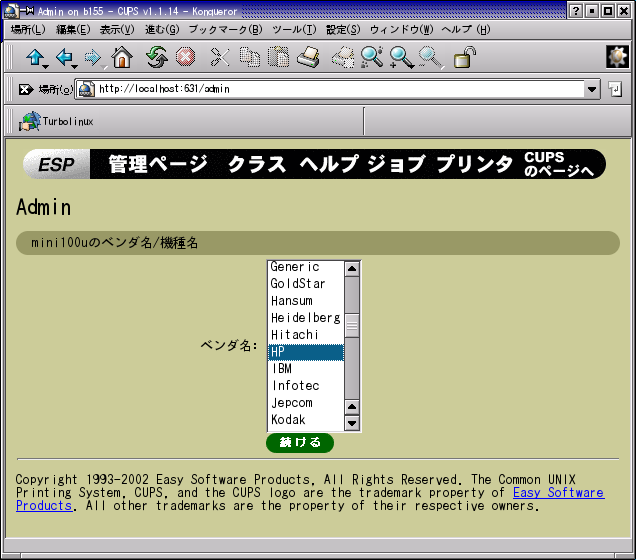Click the Find text magnifier icon
Viewport: 636px width, 560px height.
pyautogui.click(x=372, y=57)
